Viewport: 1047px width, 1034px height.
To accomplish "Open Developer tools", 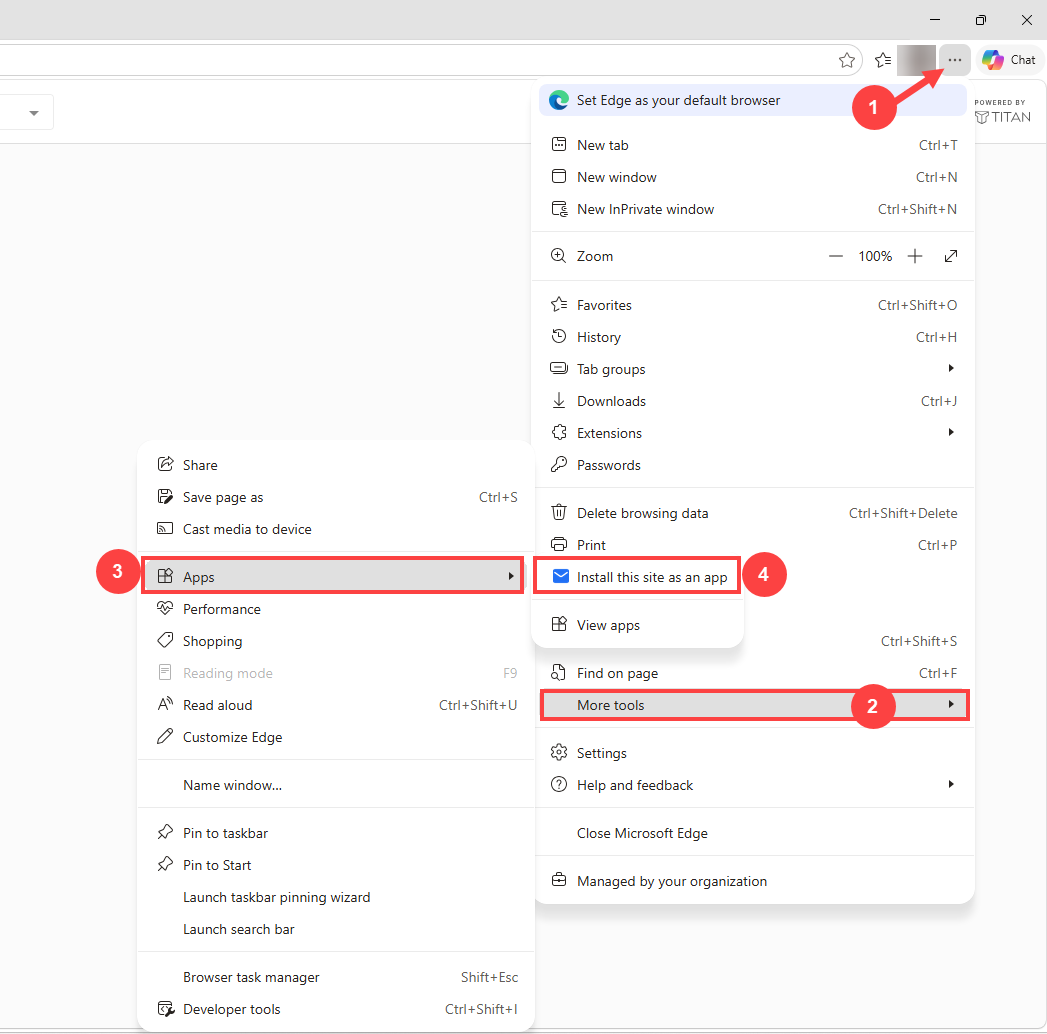I will (336, 1010).
